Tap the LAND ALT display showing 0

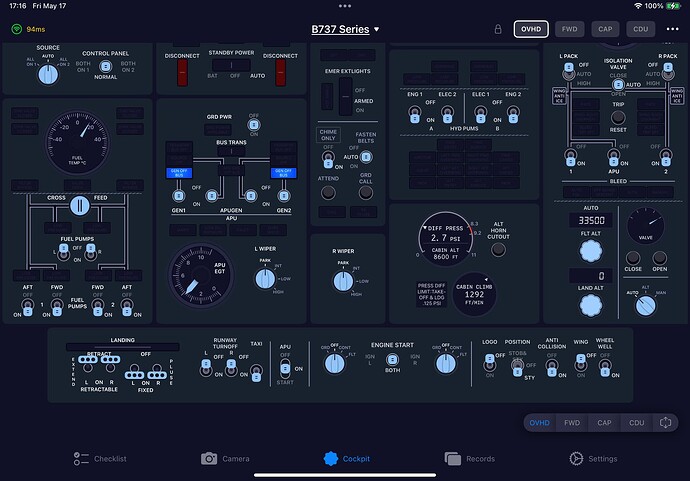tap(591, 276)
